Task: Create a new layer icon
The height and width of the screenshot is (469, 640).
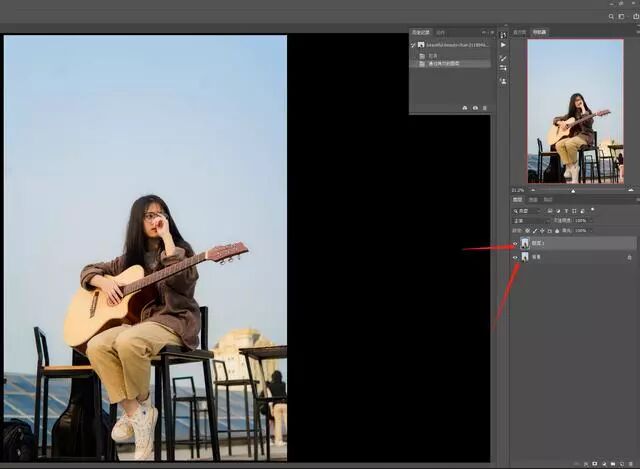Action: click(x=622, y=464)
